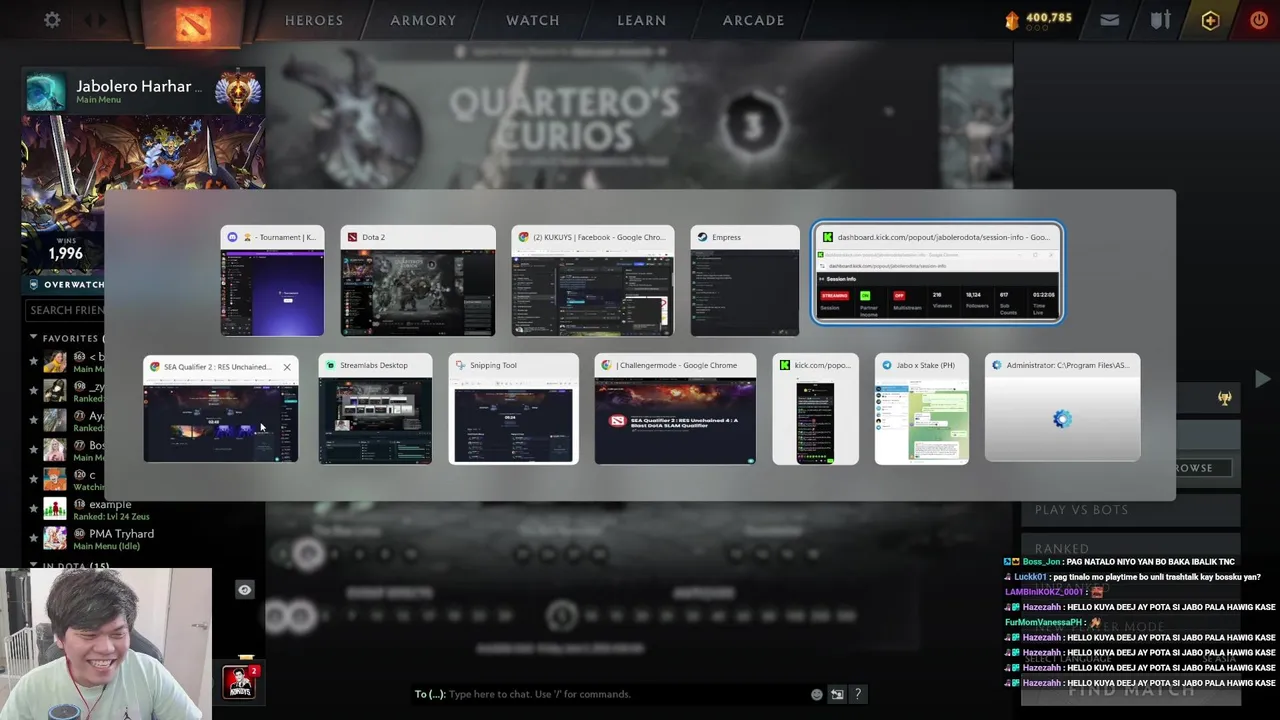The image size is (1280, 720).
Task: Click the Dota 2 logo home button
Action: pos(193,22)
